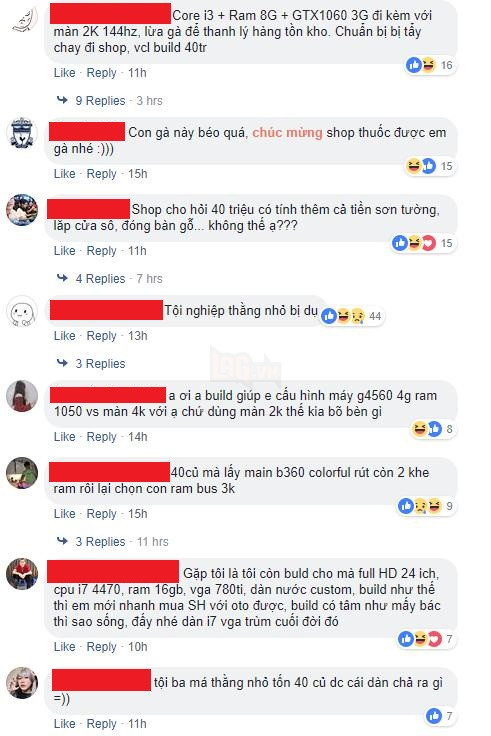Open the avatar of the i7 4470 commenter
The width and height of the screenshot is (491, 736).
[x=22, y=574]
